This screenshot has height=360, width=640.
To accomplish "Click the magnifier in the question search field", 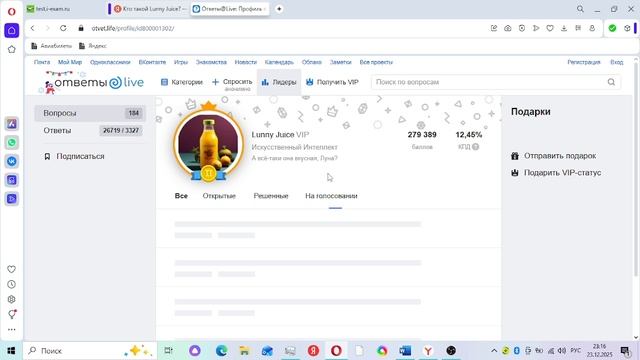I will tap(611, 82).
